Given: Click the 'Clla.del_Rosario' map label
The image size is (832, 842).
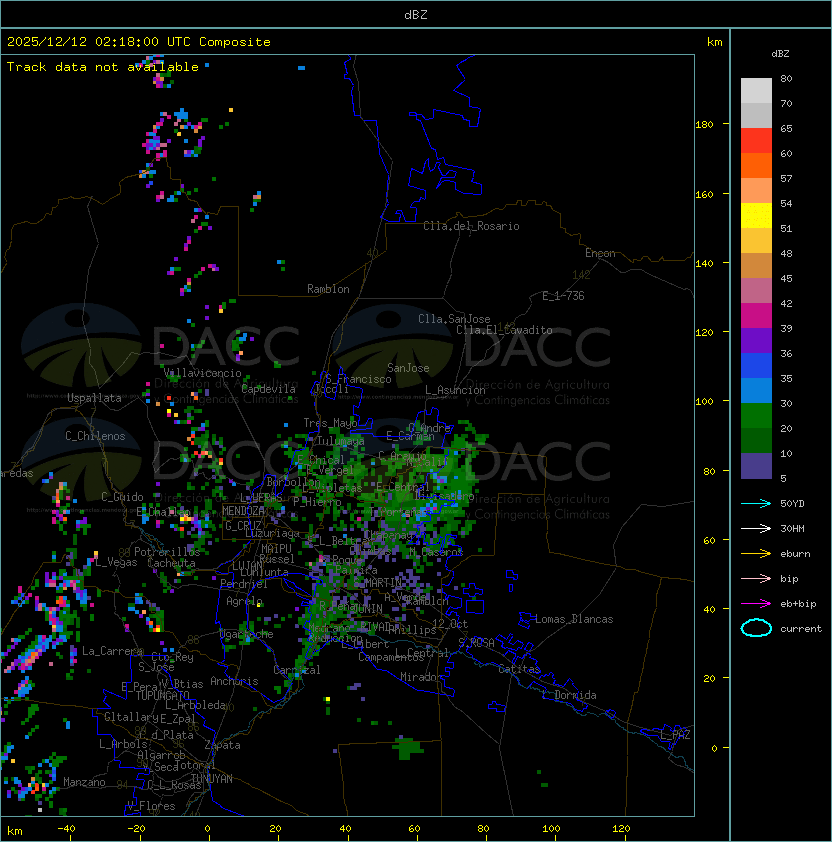Looking at the screenshot, I should point(471,226).
